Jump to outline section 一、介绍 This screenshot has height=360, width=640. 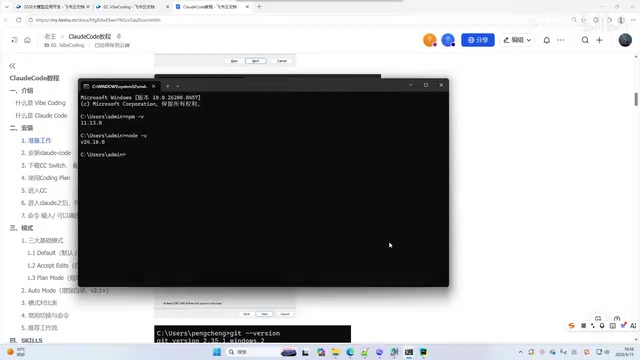pos(21,91)
